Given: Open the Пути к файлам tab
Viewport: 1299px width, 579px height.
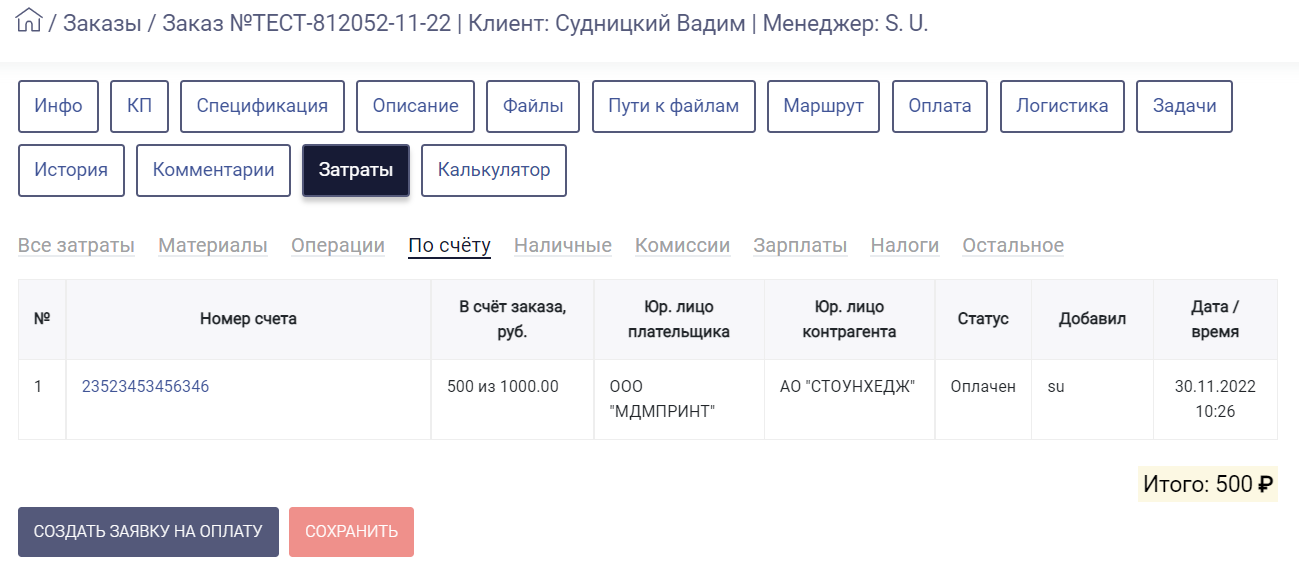Looking at the screenshot, I should coord(674,106).
